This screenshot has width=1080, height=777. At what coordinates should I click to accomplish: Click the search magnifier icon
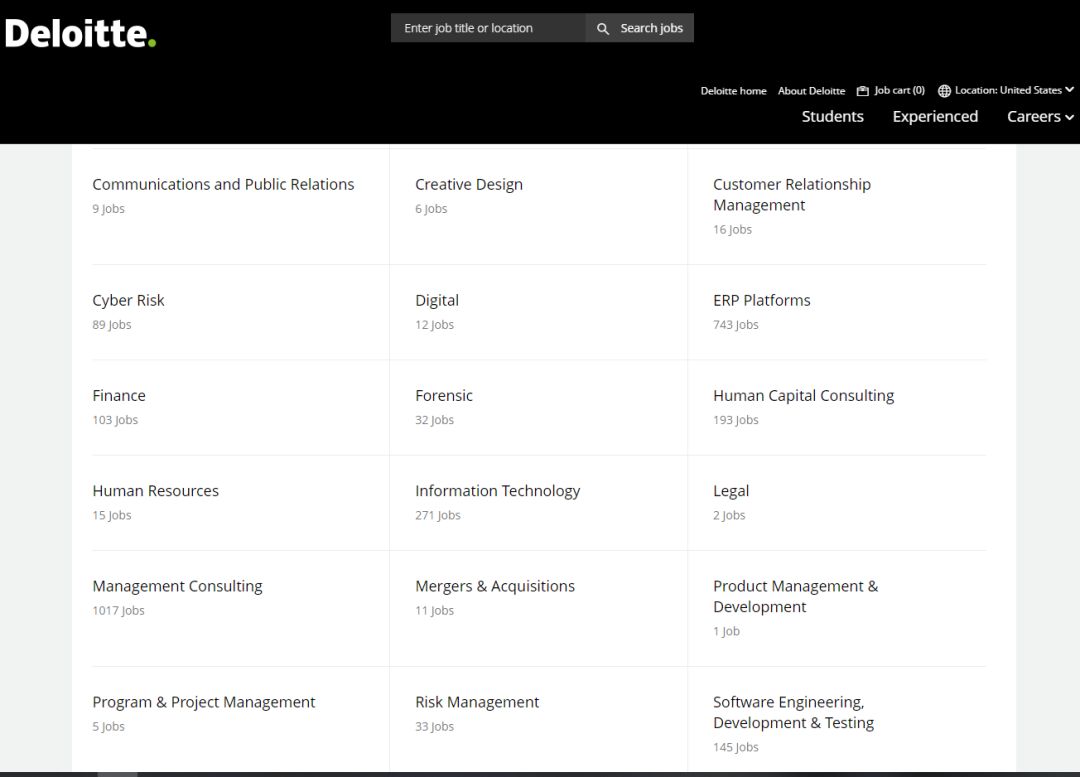(x=603, y=28)
